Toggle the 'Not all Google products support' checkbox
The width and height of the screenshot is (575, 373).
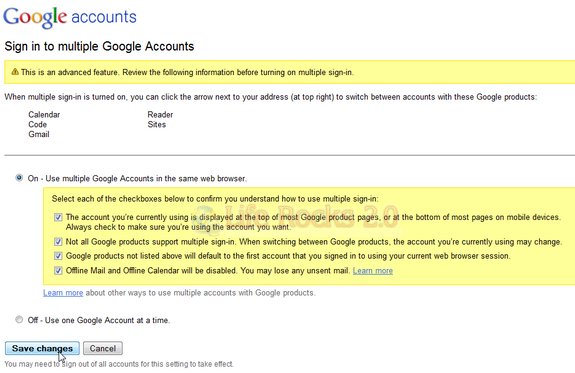tap(58, 242)
